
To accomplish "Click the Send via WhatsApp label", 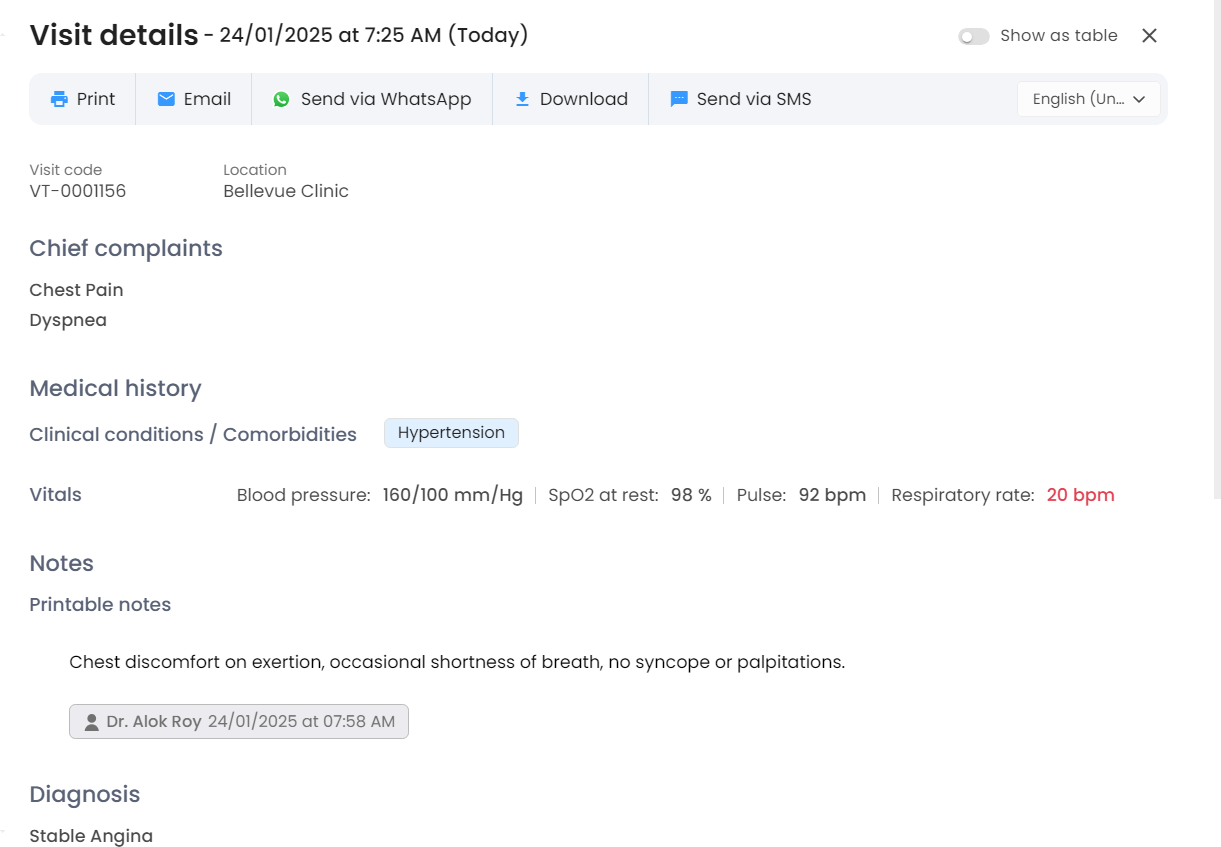I will coord(386,99).
